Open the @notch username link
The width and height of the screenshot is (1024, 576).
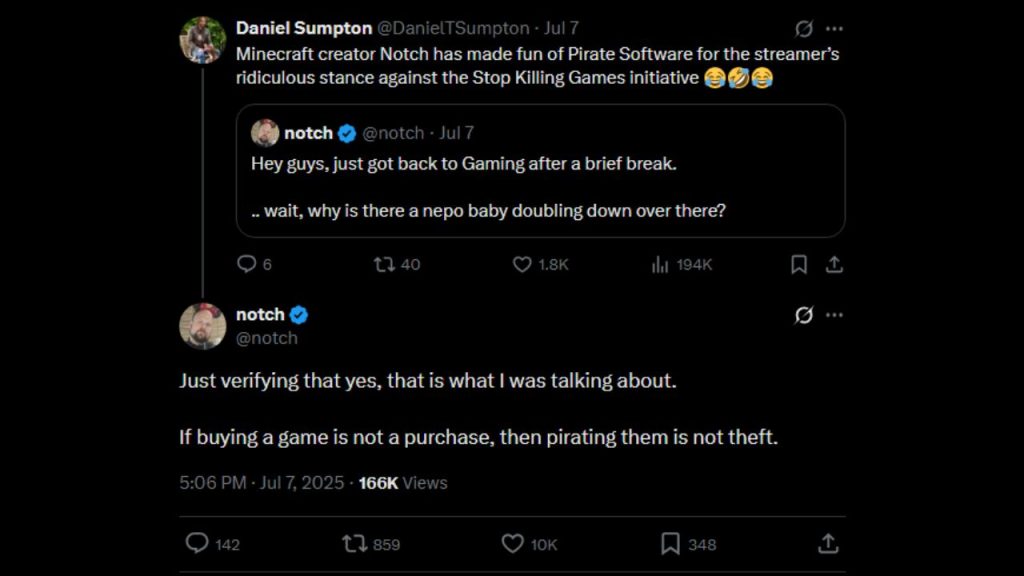[268, 338]
